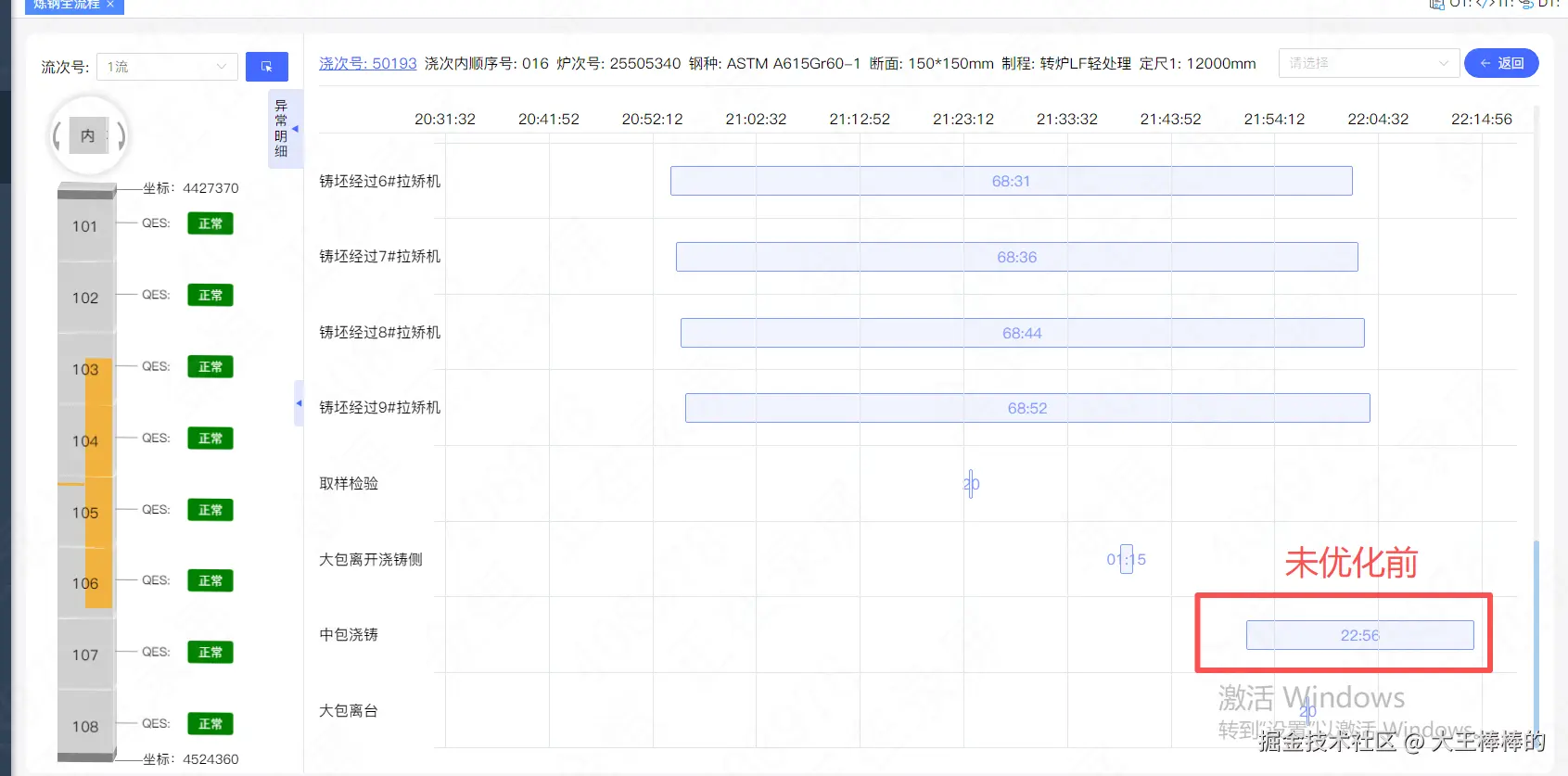Open the 请选择 dropdown

(1369, 63)
